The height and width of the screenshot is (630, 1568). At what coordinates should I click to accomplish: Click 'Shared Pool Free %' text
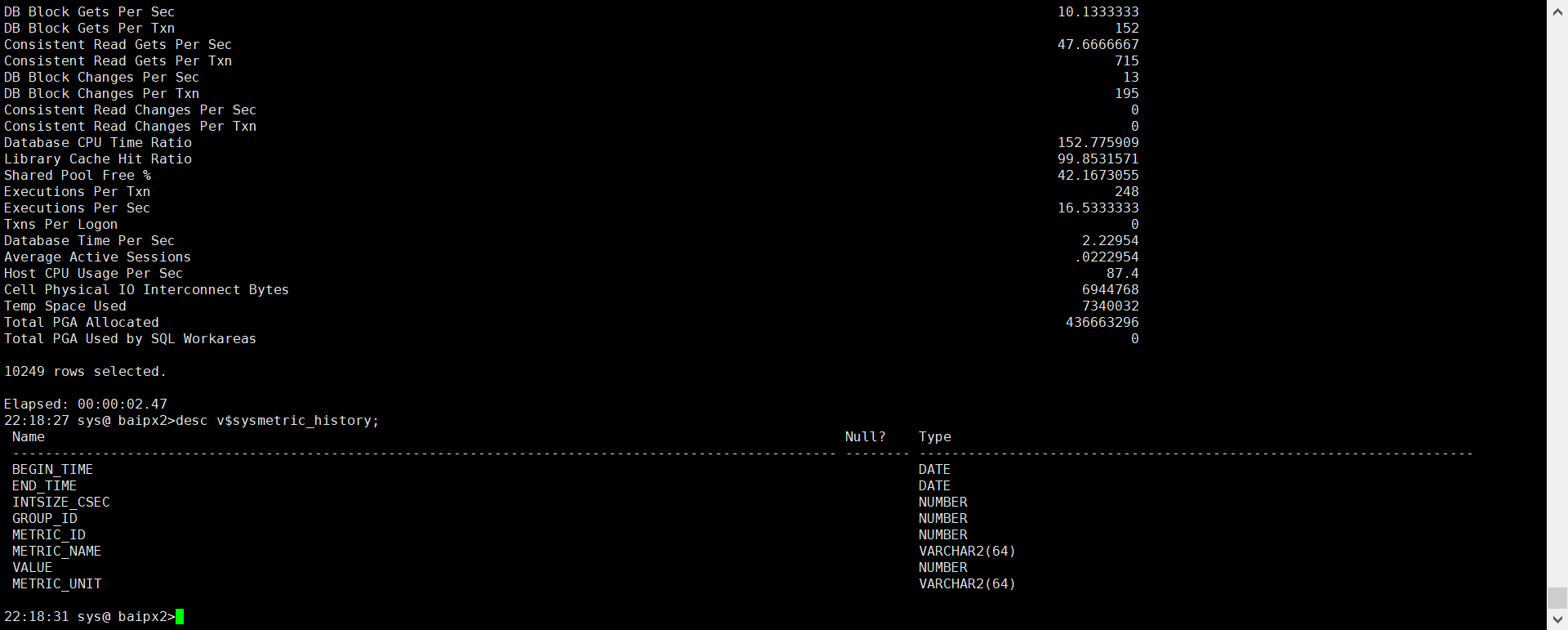[78, 176]
